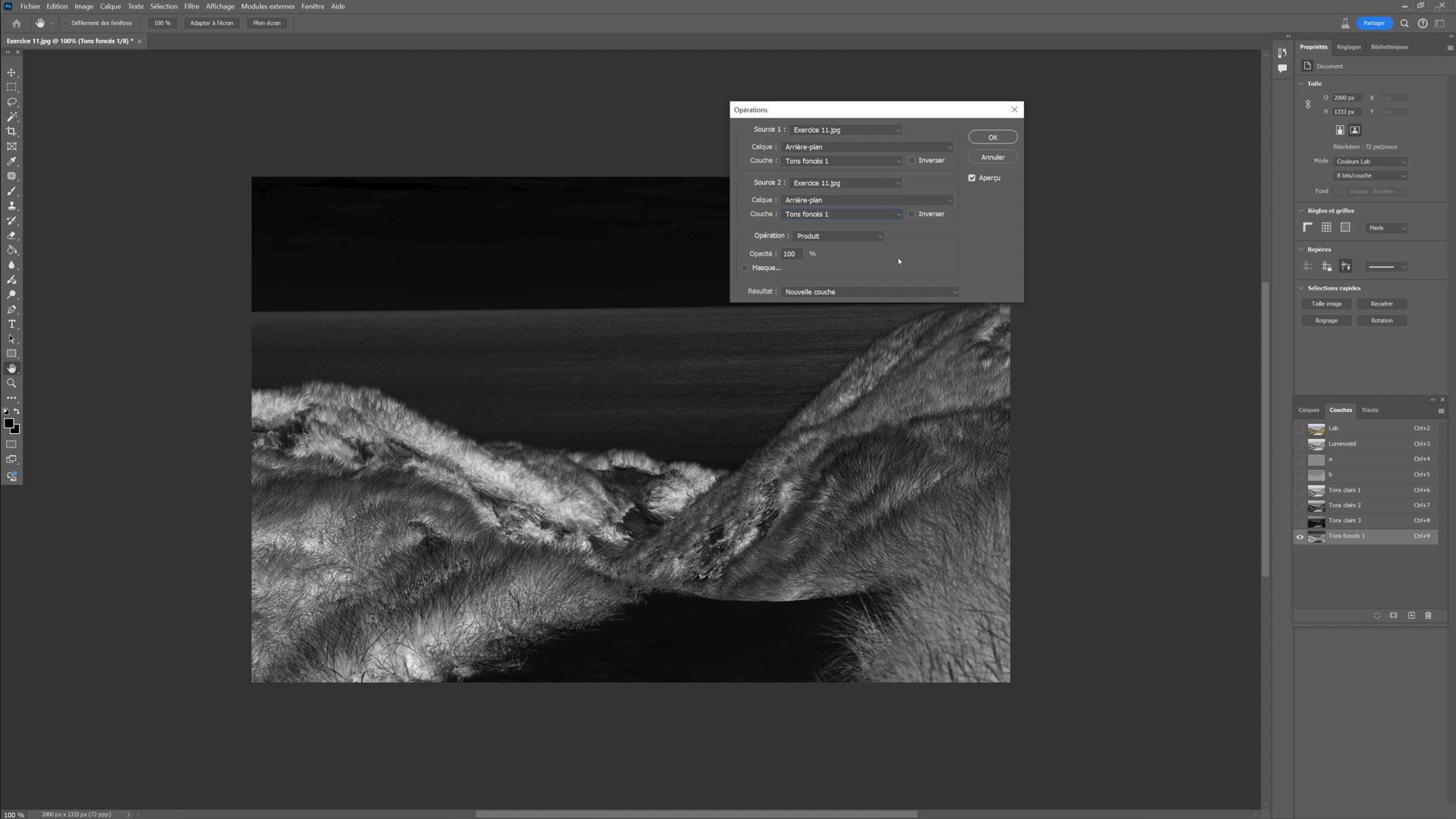Select the Brush tool
1456x819 pixels.
pyautogui.click(x=11, y=190)
